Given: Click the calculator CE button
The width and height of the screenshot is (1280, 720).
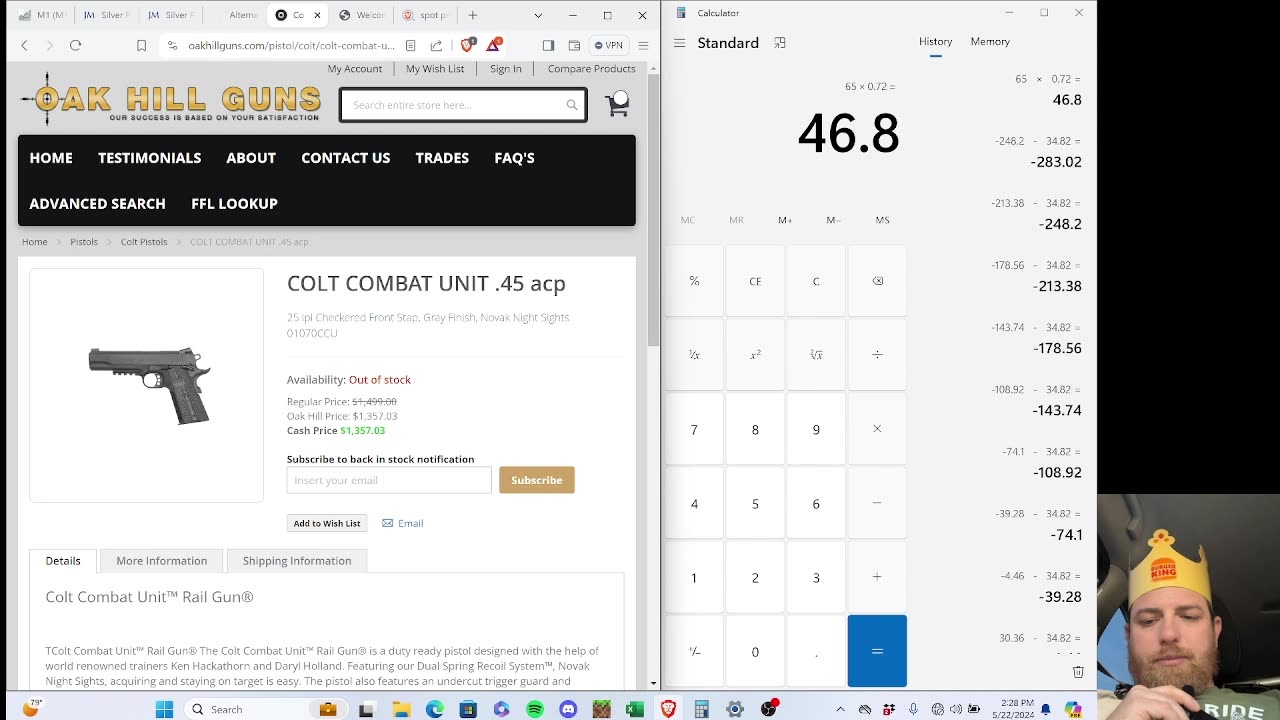Looking at the screenshot, I should click(x=755, y=281).
